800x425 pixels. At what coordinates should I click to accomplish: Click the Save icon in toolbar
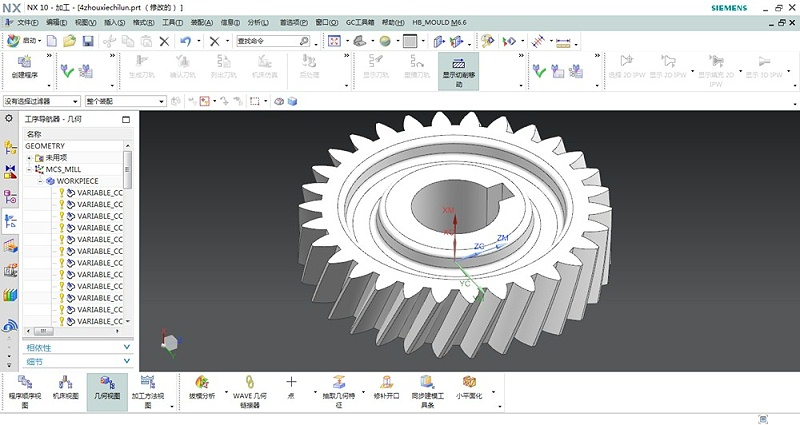tap(88, 41)
